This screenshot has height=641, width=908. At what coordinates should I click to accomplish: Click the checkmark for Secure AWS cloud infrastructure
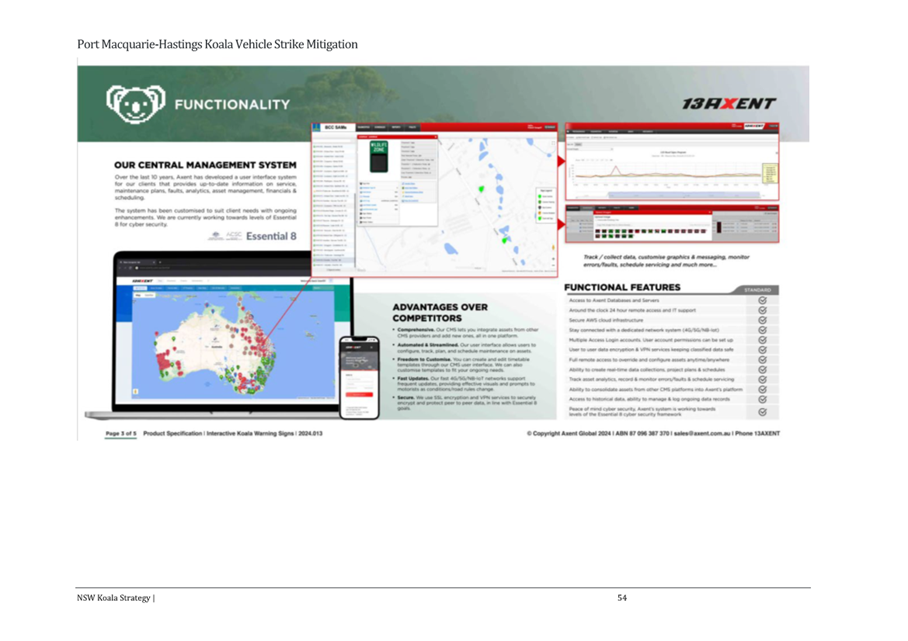coord(762,320)
